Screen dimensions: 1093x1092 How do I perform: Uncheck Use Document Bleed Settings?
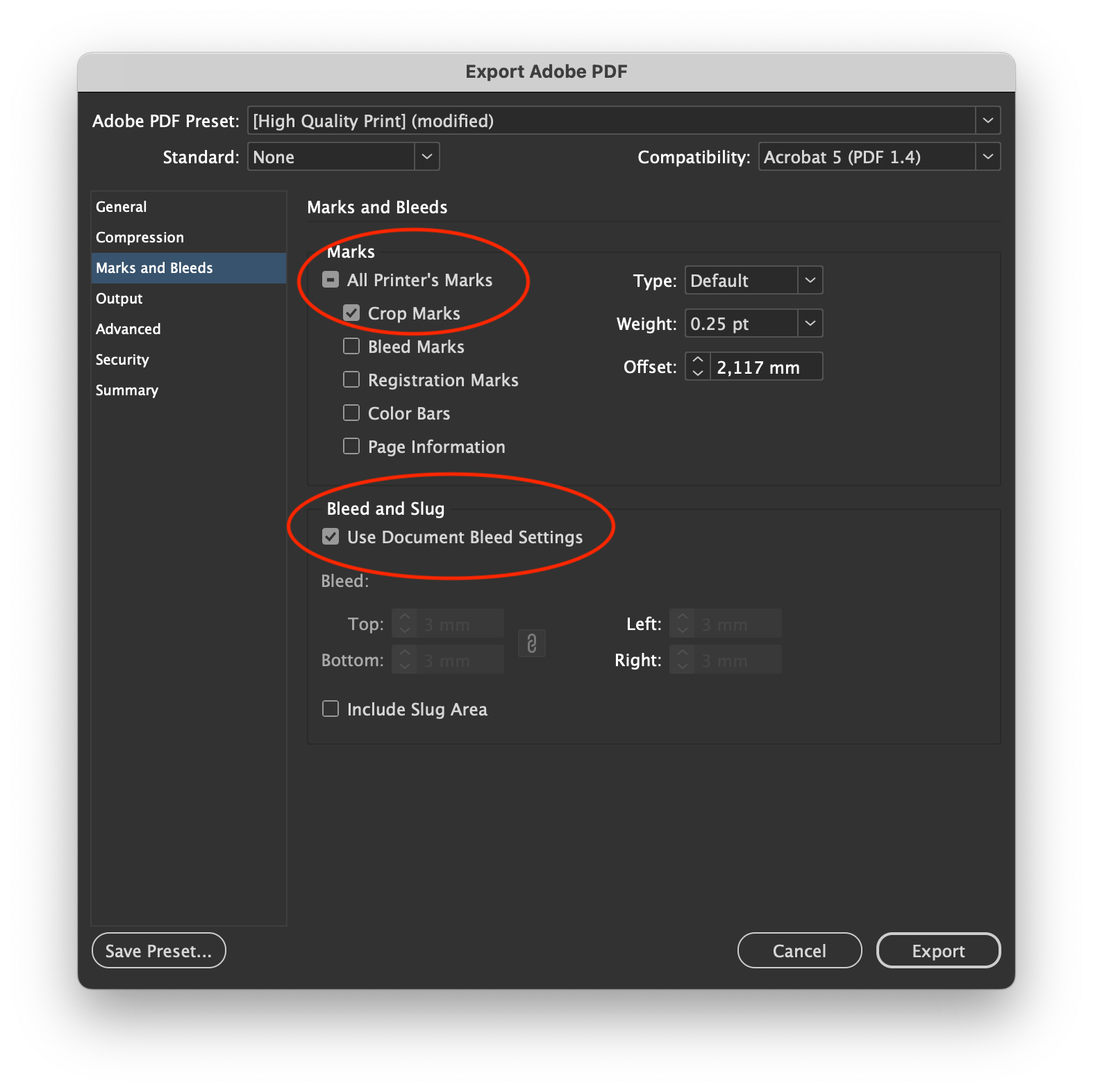(x=331, y=537)
